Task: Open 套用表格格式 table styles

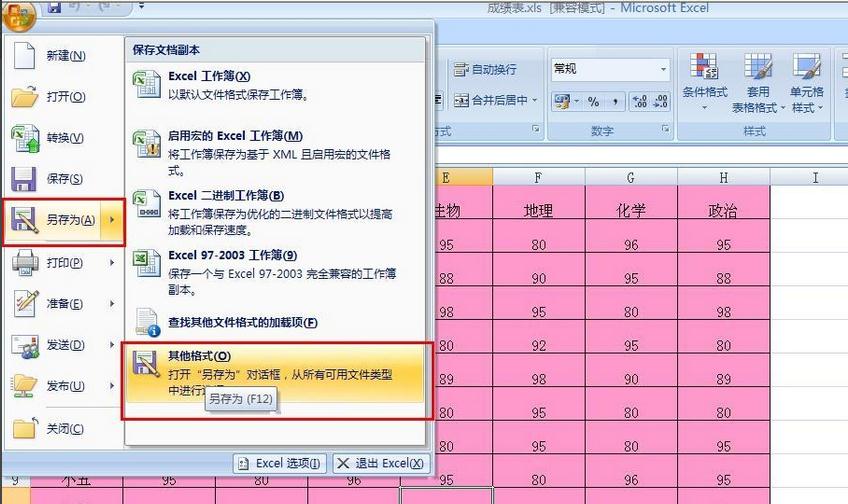Action: [x=758, y=83]
